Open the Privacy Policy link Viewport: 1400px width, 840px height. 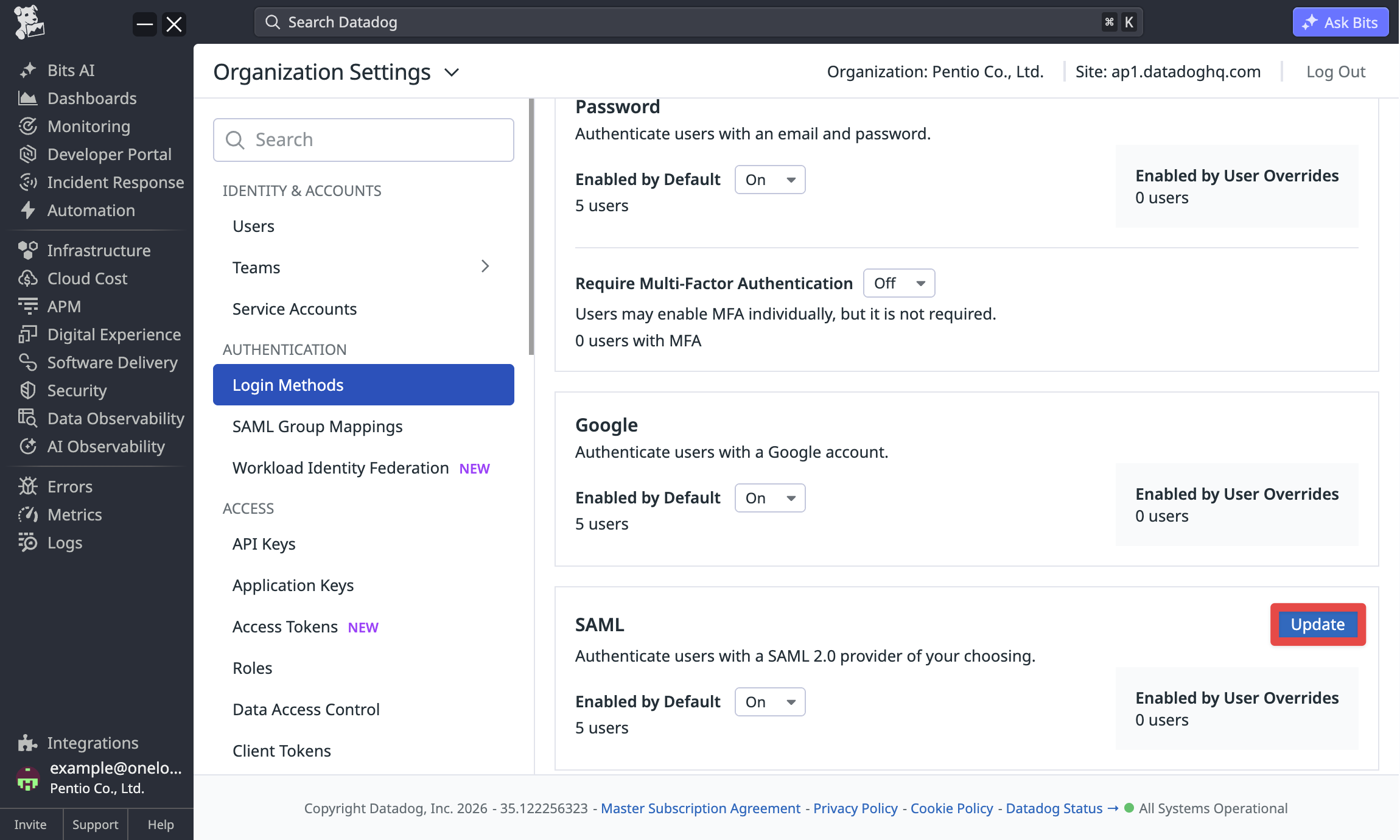click(855, 808)
